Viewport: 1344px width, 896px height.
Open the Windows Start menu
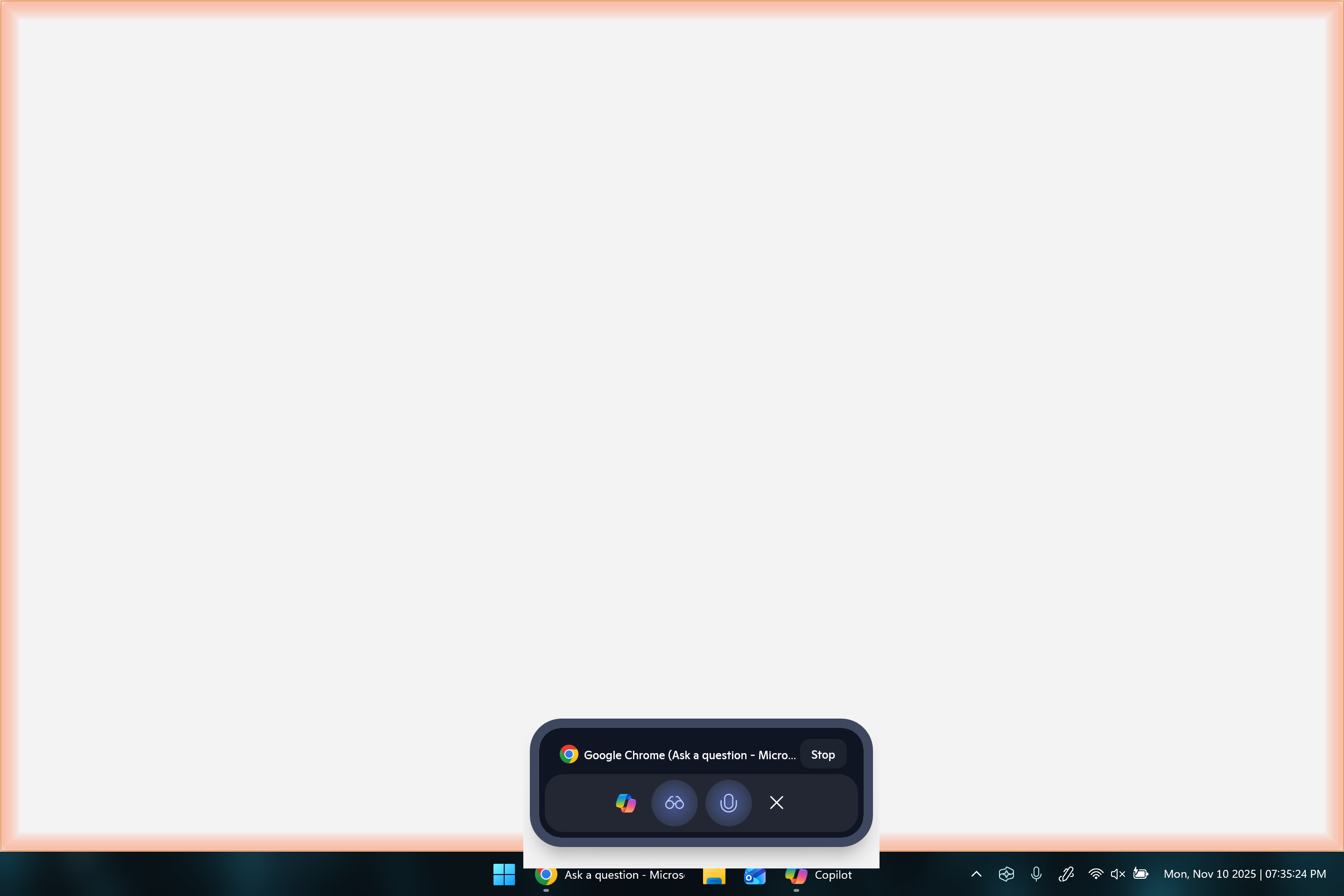point(504,874)
